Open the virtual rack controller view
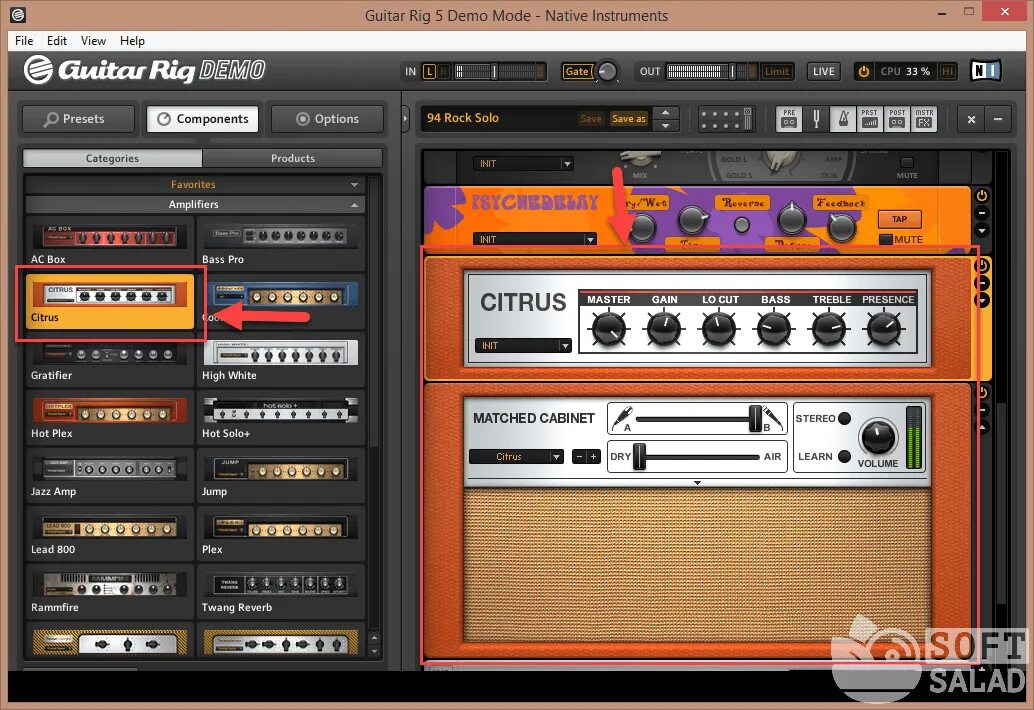The width and height of the screenshot is (1034, 710). 725,119
